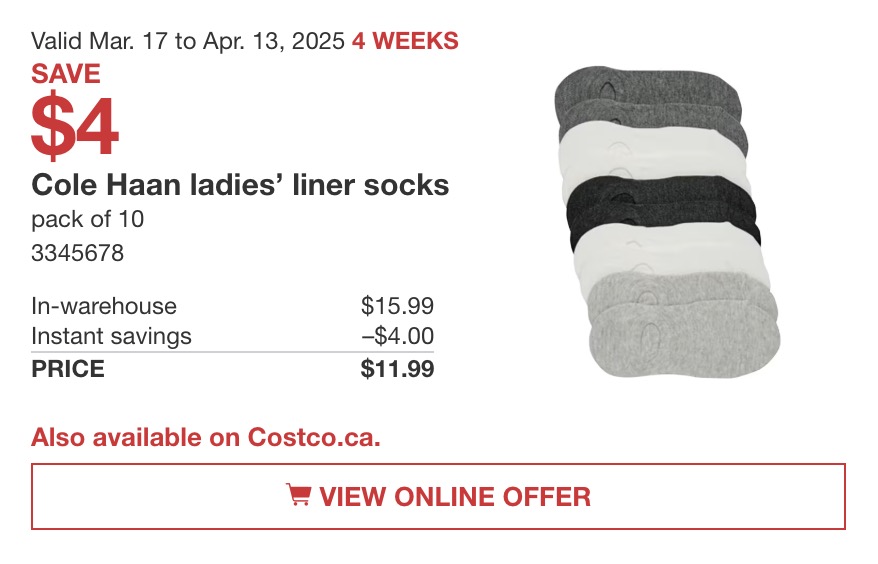This screenshot has width=878, height=564.
Task: Select the Cole Haan ladies' liner socks title
Action: pos(240,185)
